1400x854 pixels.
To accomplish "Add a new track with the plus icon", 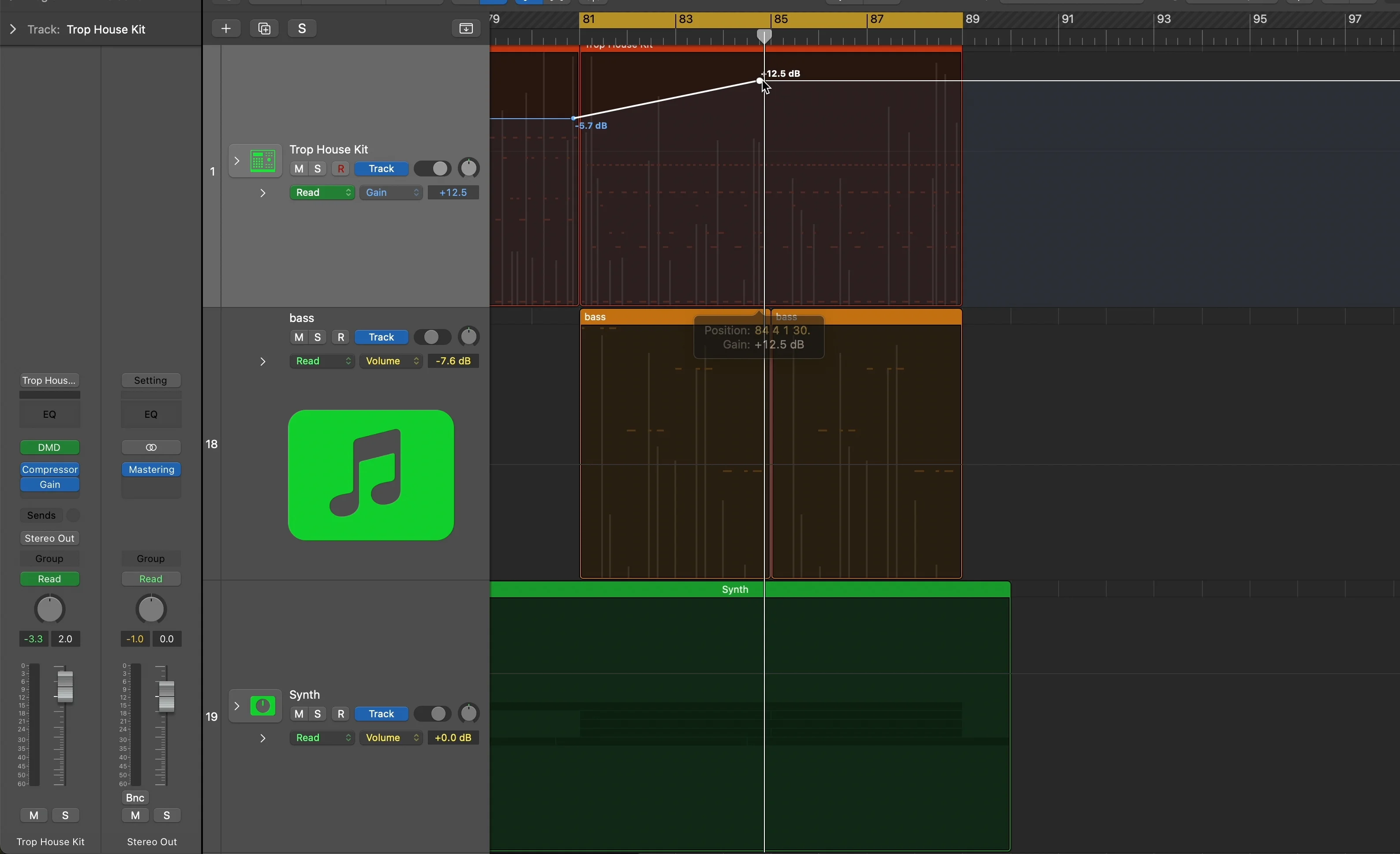I will 225,28.
